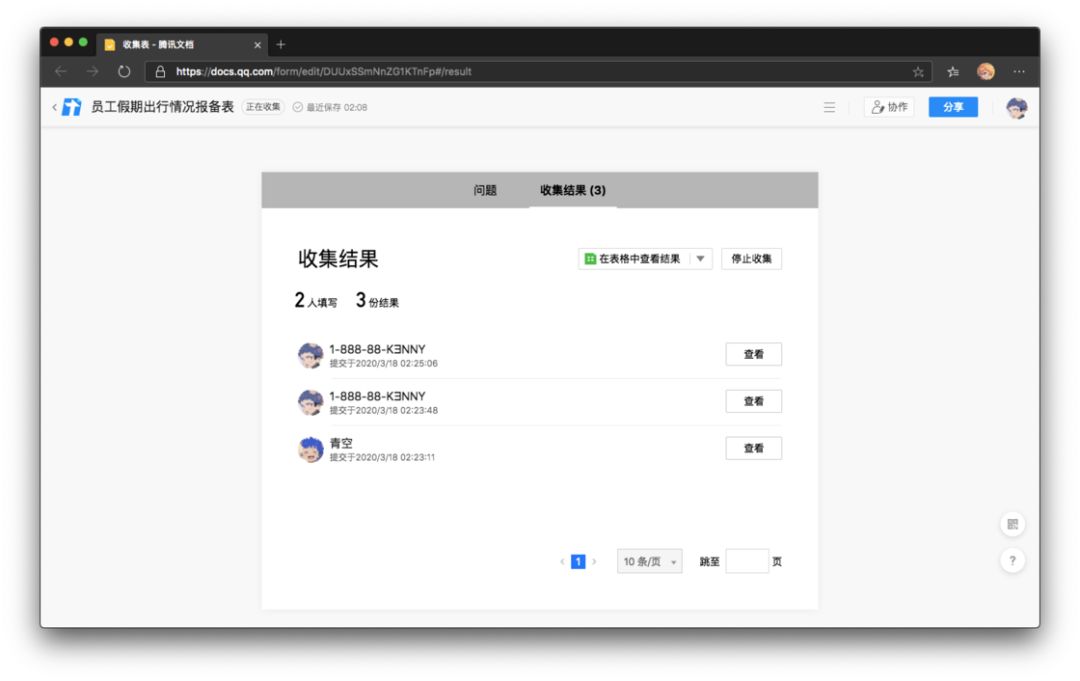Click the Tencent Docs form logo

coord(72,107)
